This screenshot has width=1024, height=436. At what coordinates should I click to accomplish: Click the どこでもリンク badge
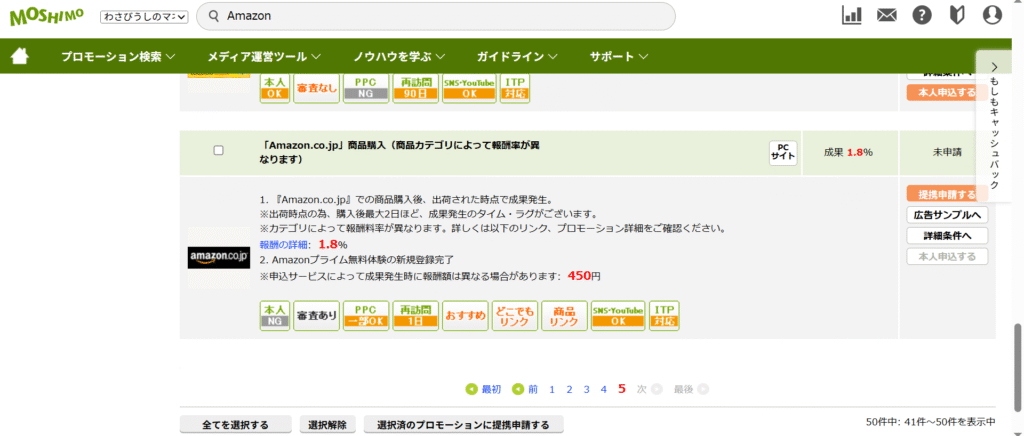[515, 316]
